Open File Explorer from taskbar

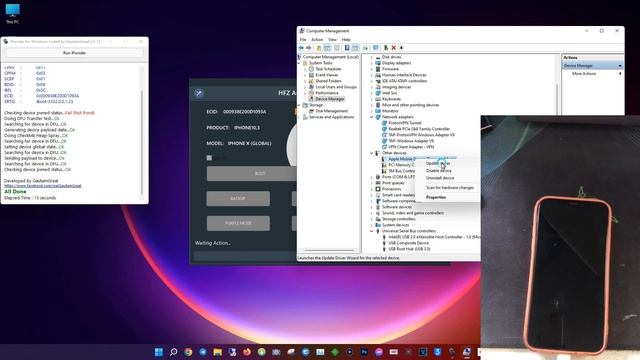click(x=218, y=352)
